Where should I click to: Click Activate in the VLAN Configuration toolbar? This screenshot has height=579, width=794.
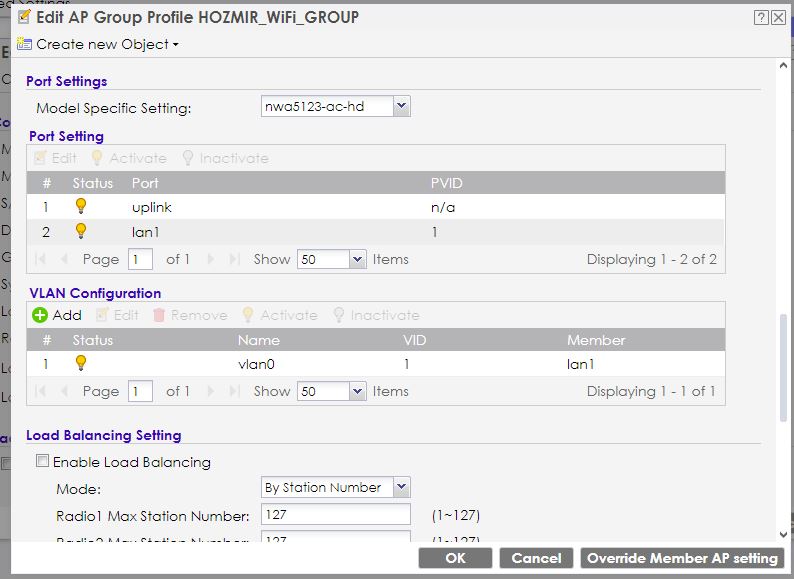[280, 315]
